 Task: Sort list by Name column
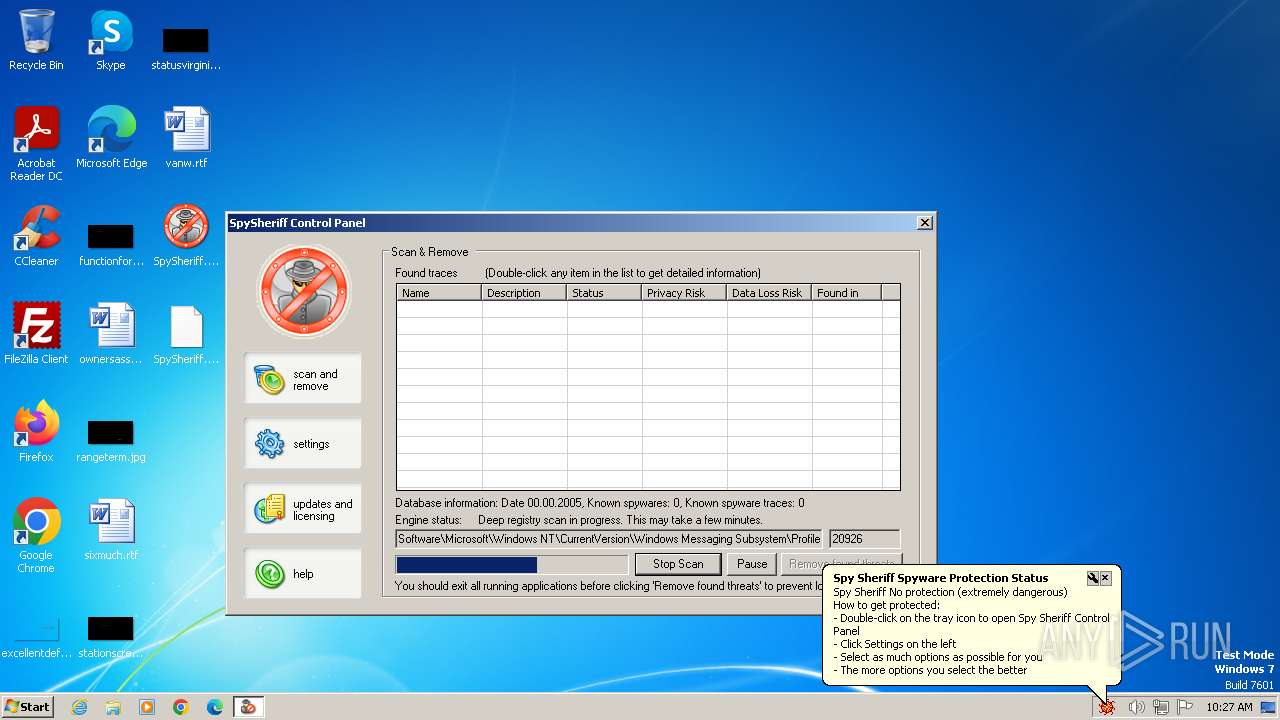coord(439,293)
